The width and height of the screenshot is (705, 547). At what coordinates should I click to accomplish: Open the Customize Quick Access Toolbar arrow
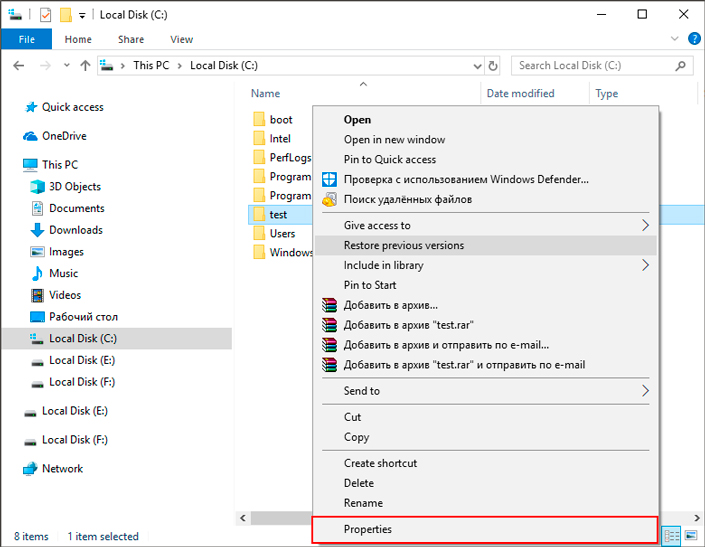(x=82, y=15)
